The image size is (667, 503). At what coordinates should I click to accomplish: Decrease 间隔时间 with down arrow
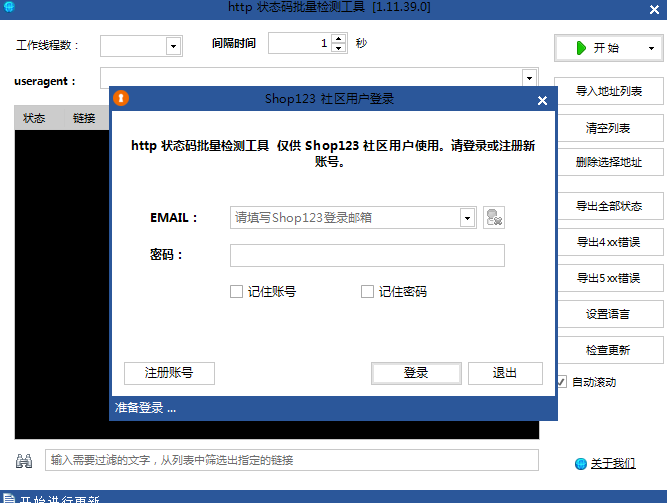[x=339, y=48]
